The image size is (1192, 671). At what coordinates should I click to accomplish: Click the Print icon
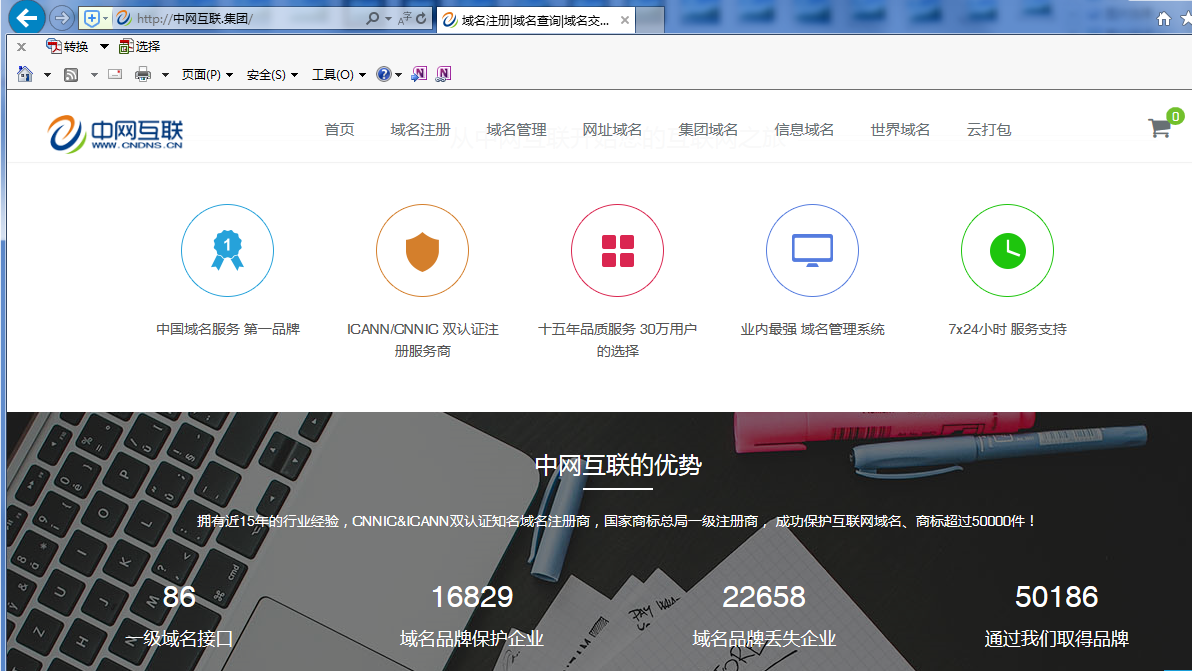pyautogui.click(x=143, y=74)
